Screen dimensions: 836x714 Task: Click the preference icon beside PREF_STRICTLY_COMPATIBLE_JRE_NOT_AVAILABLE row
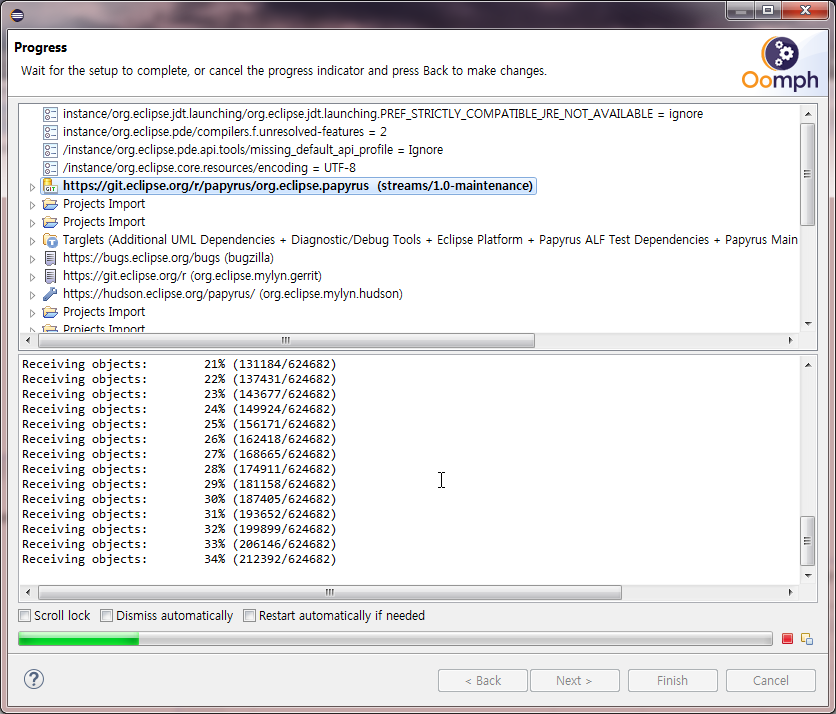(50, 114)
